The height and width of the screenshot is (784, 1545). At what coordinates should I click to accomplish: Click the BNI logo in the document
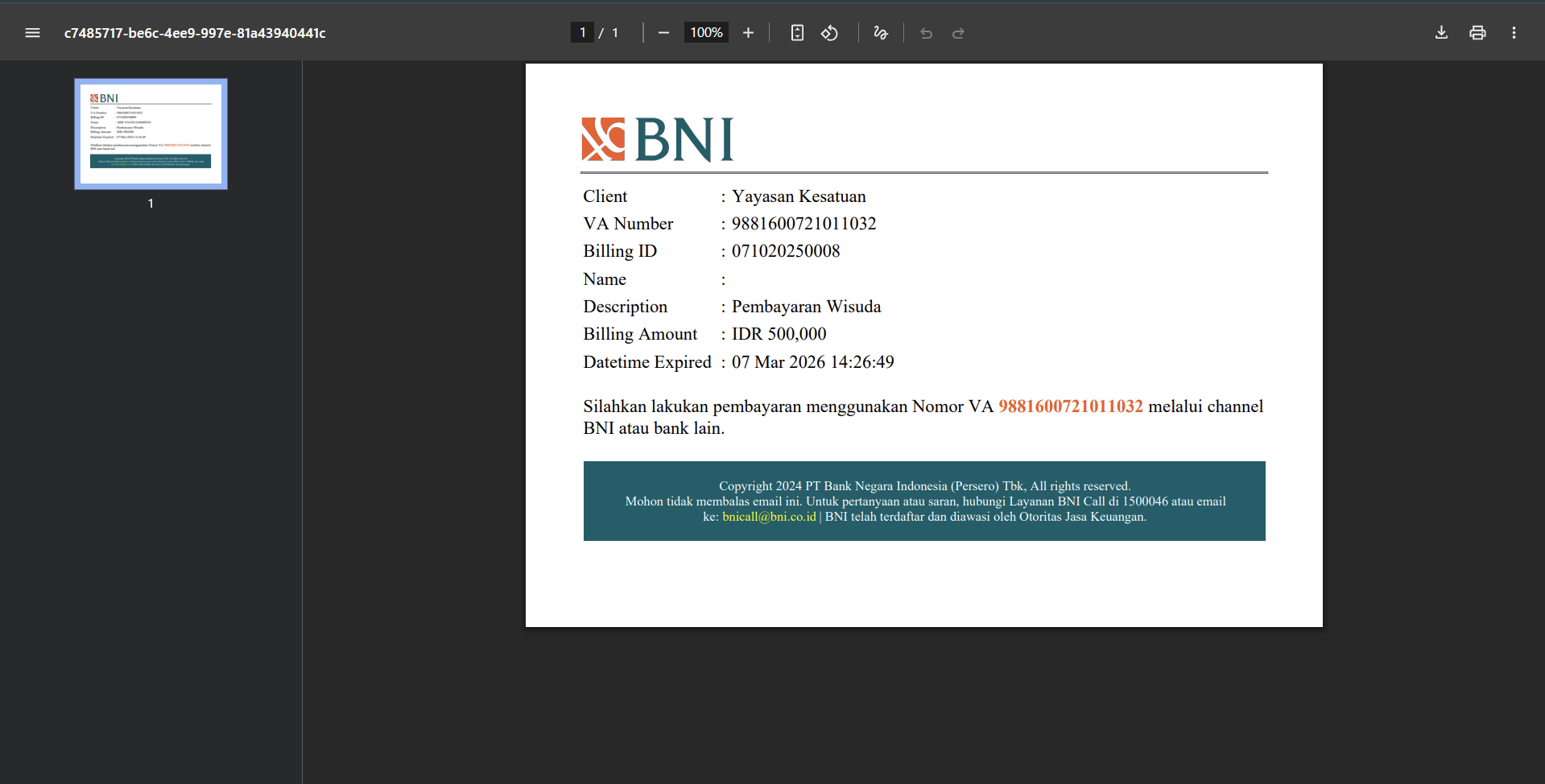(658, 139)
